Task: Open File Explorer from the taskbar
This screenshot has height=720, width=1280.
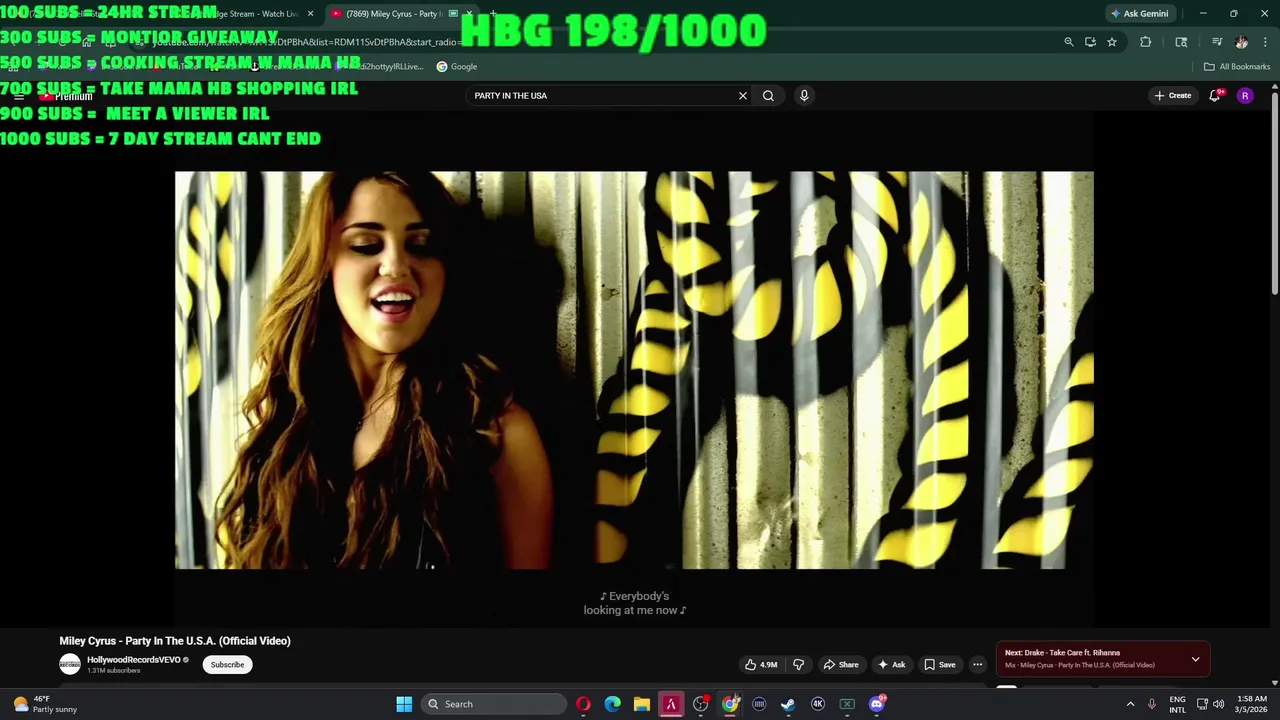Action: (642, 704)
